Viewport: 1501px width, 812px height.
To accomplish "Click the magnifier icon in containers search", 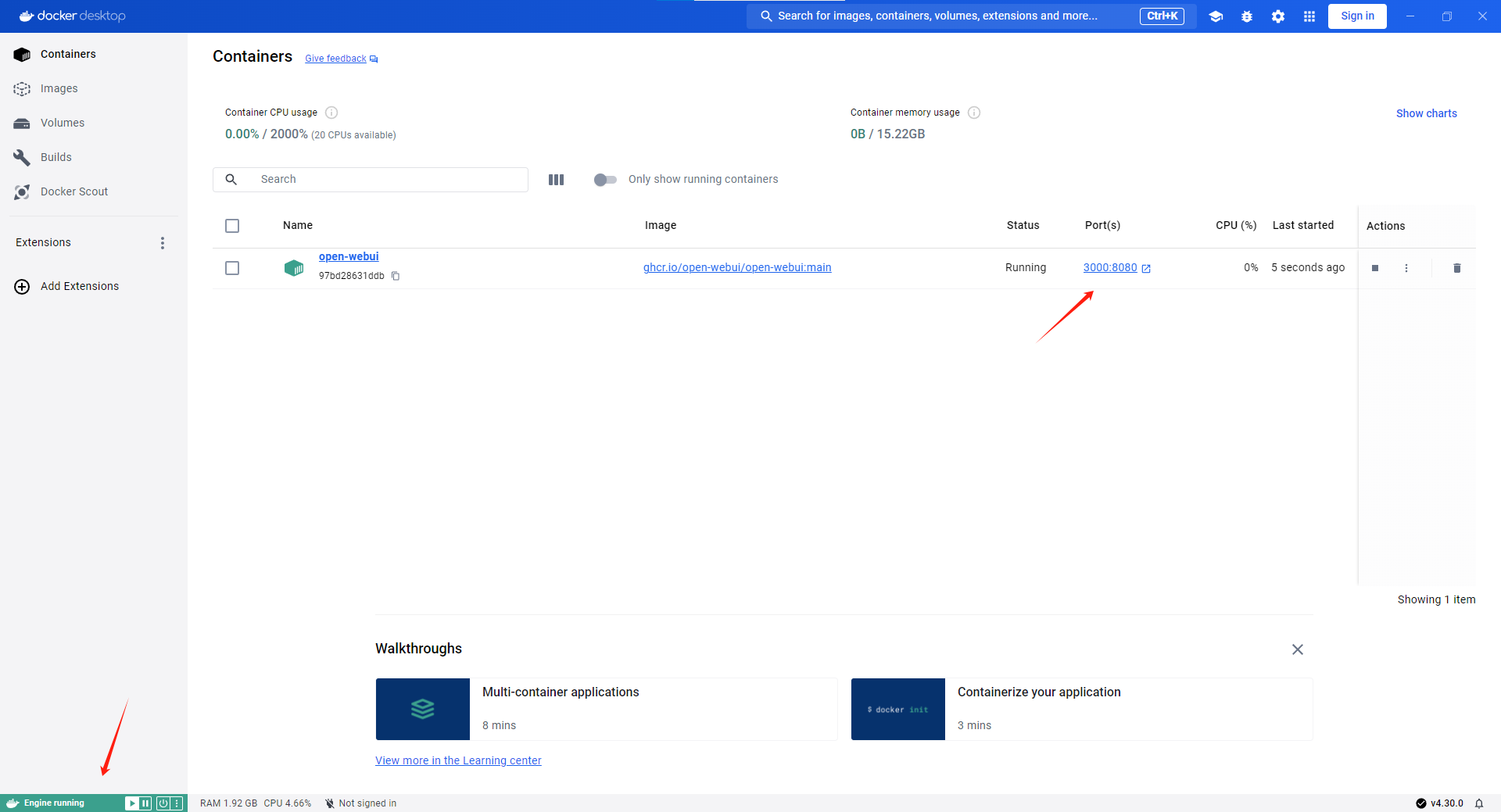I will [231, 180].
